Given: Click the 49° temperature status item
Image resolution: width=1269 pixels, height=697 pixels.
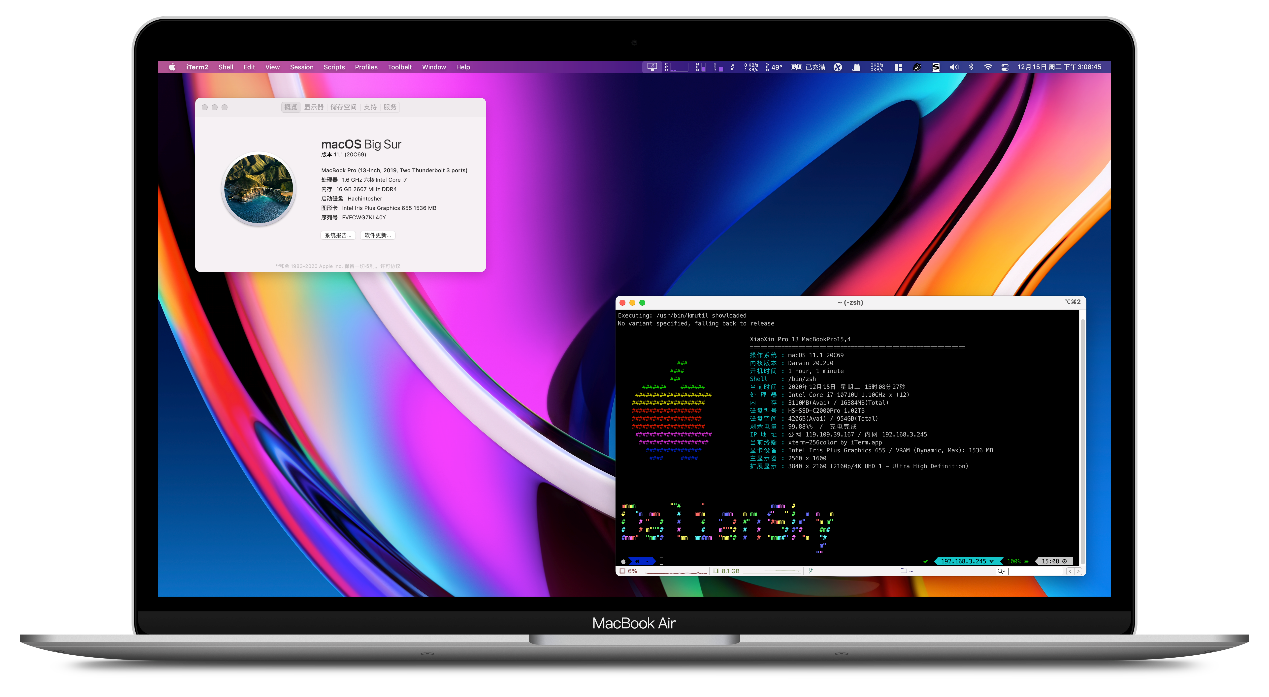Looking at the screenshot, I should [774, 67].
